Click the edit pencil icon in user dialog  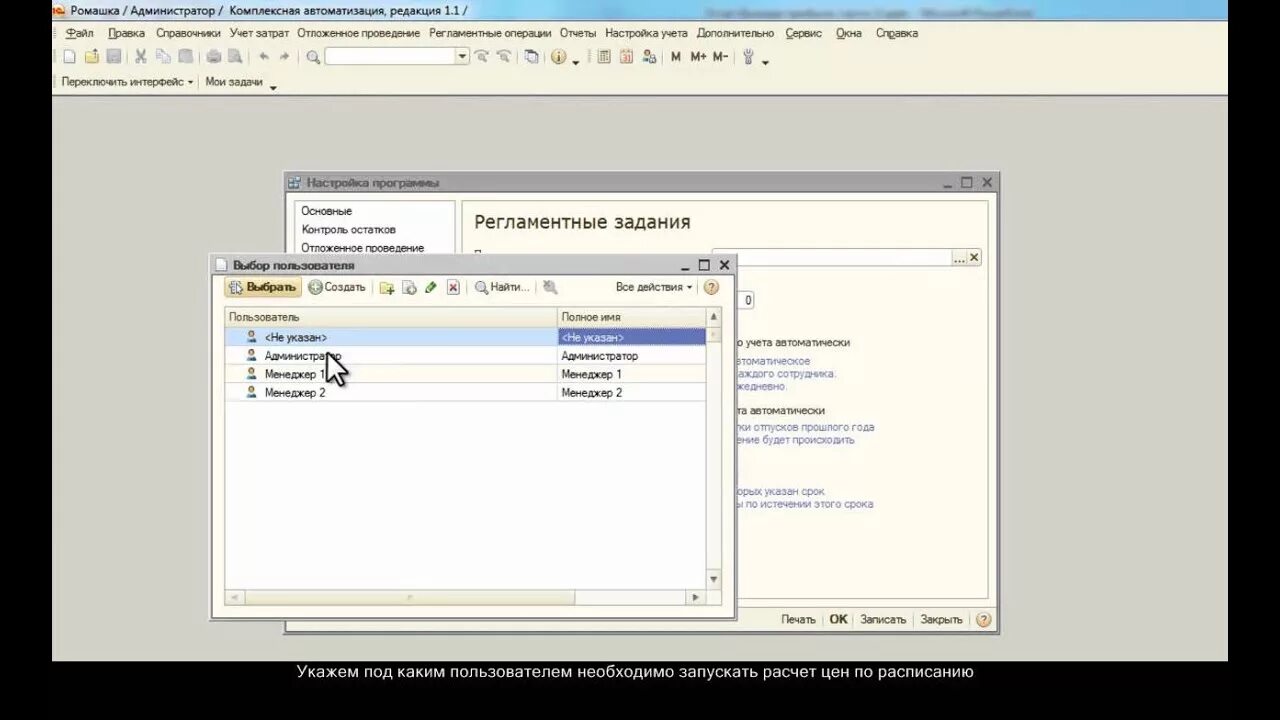pos(431,287)
